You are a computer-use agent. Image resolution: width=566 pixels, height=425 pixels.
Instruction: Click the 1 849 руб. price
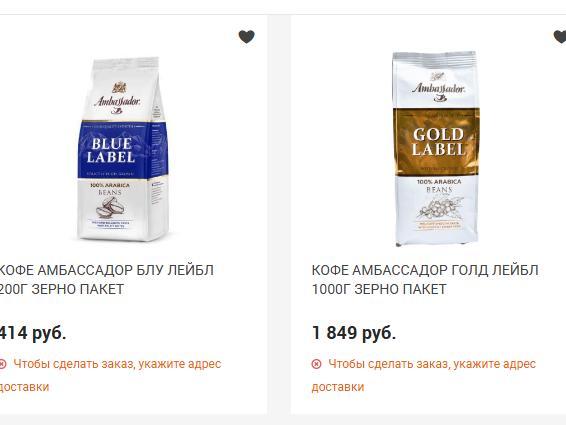(354, 333)
